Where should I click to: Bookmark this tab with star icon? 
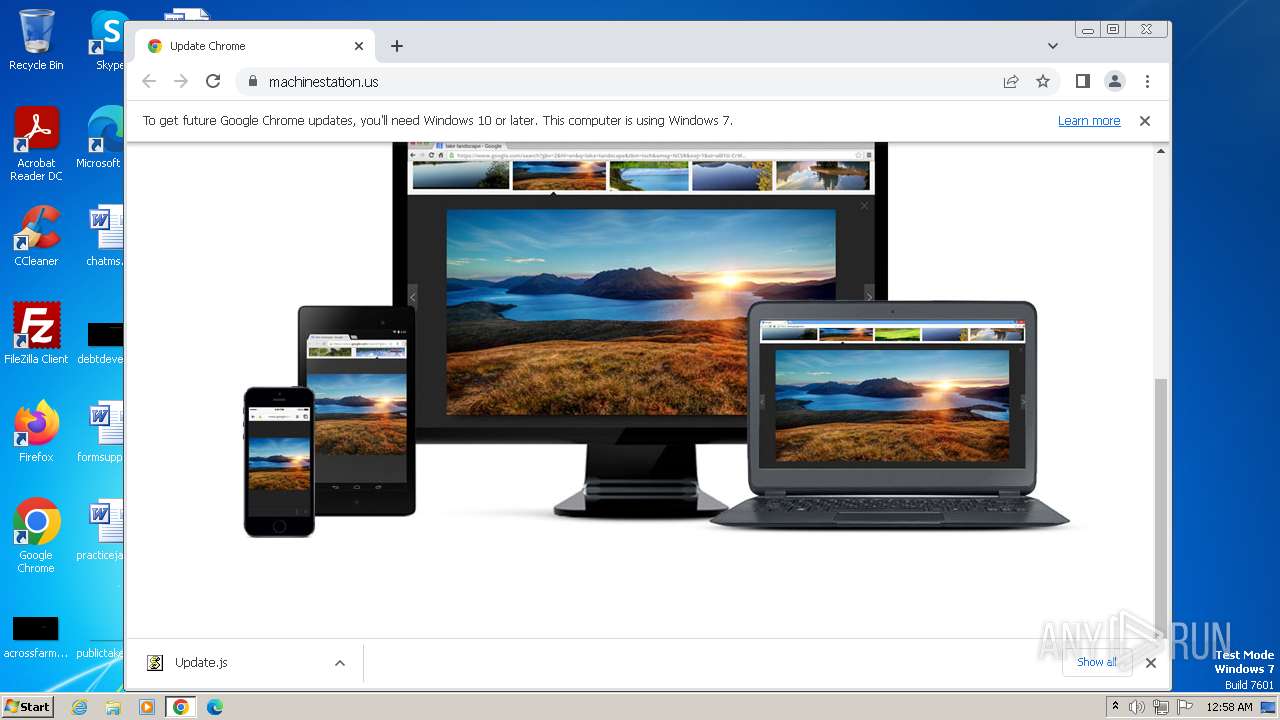[x=1043, y=82]
